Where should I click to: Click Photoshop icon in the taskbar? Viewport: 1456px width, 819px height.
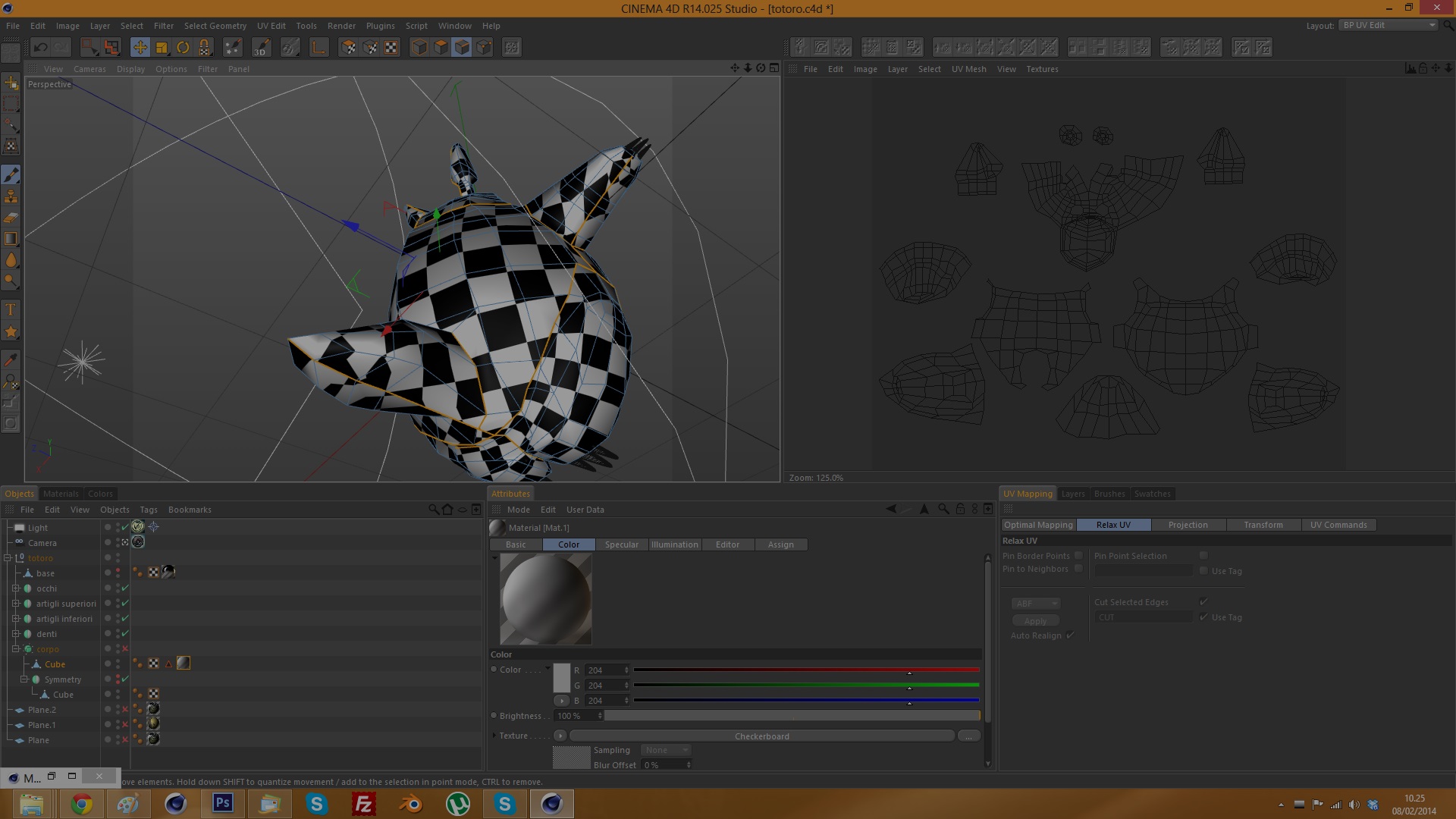tap(222, 803)
